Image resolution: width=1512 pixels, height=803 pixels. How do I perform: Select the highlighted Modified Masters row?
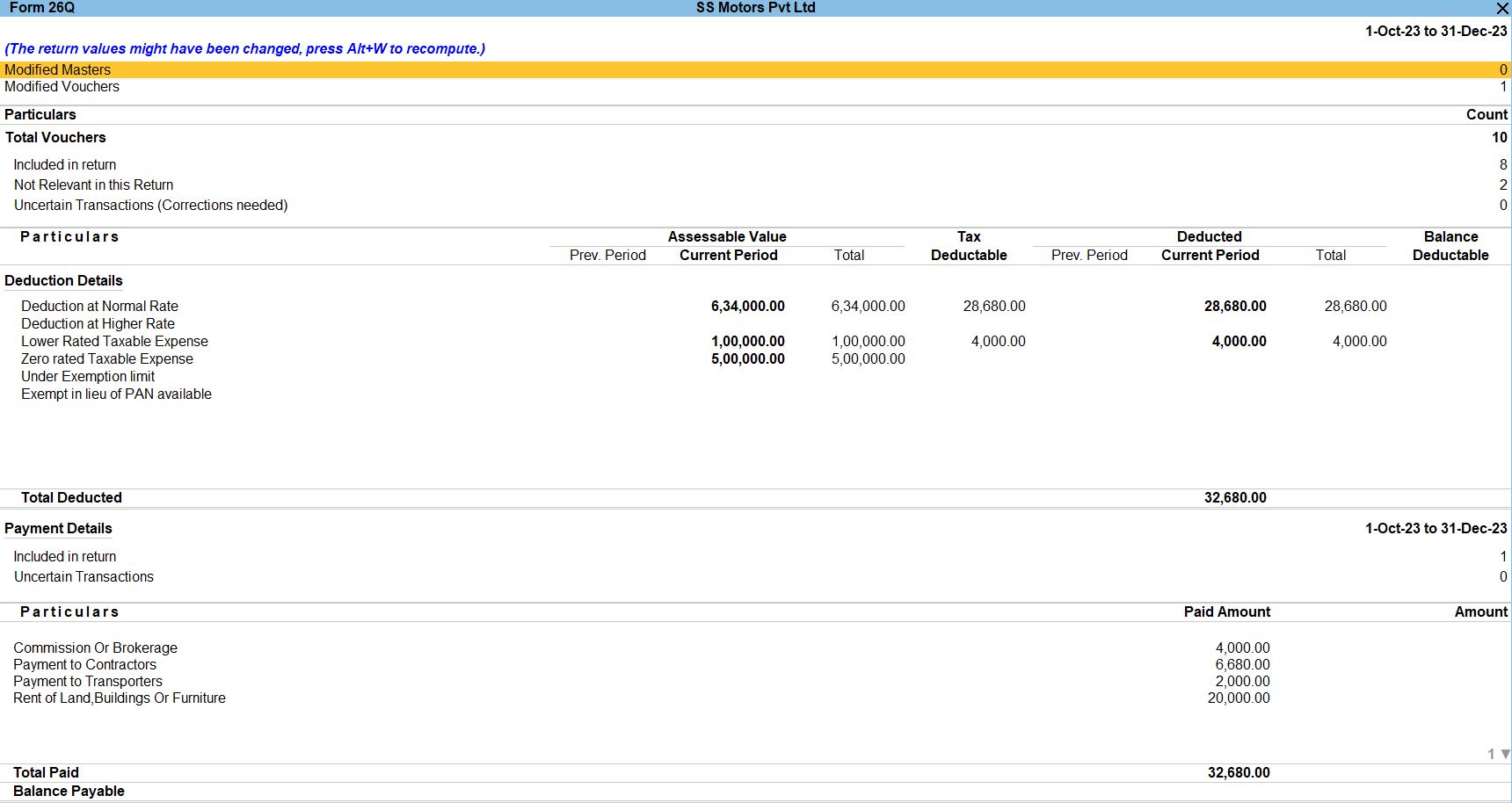pyautogui.click(x=58, y=69)
